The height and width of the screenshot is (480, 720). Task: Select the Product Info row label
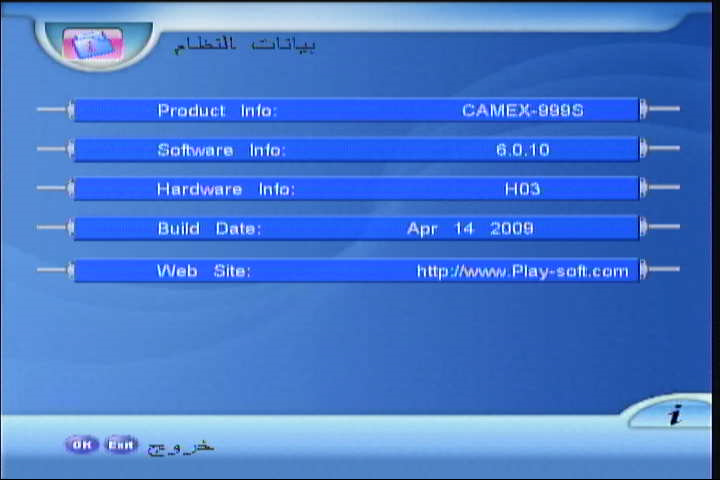click(217, 111)
